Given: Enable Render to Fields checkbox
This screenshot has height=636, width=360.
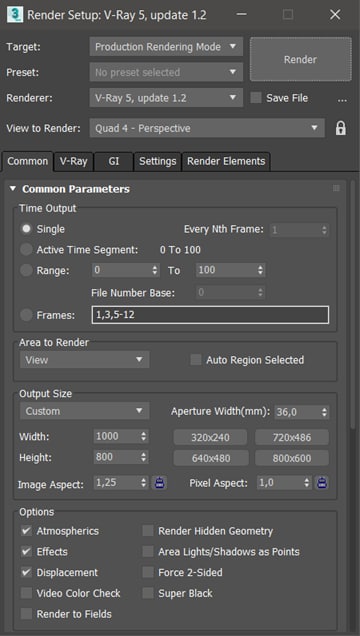Looking at the screenshot, I should [x=26, y=614].
